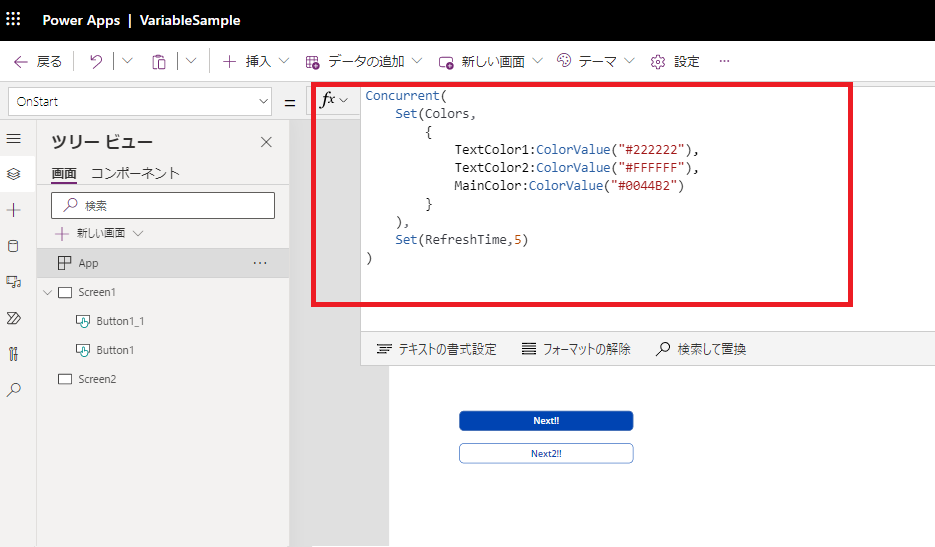This screenshot has width=935, height=547.
Task: Open the advanced tools sidebar icon
Action: [x=14, y=354]
